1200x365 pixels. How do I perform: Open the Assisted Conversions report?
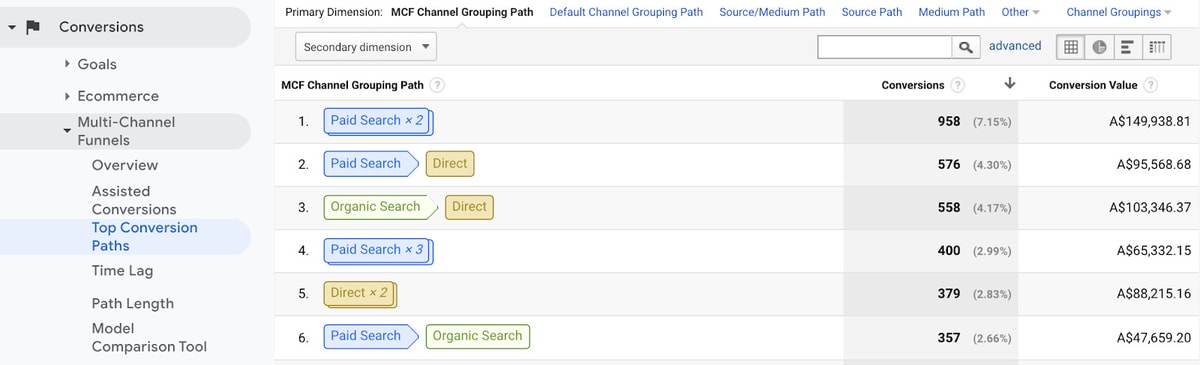click(x=134, y=200)
